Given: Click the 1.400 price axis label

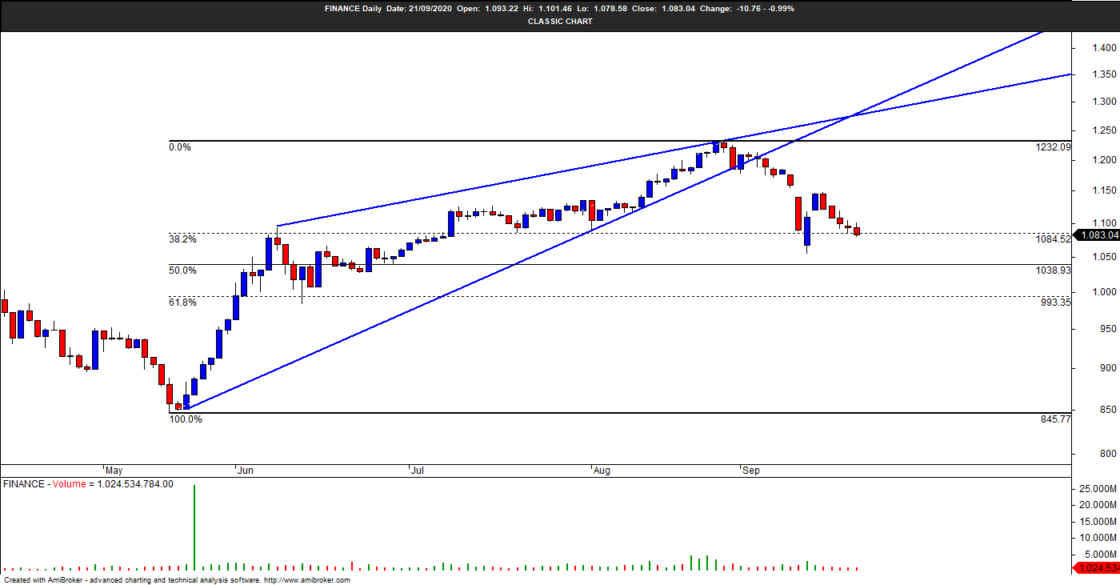Looking at the screenshot, I should point(1104,48).
